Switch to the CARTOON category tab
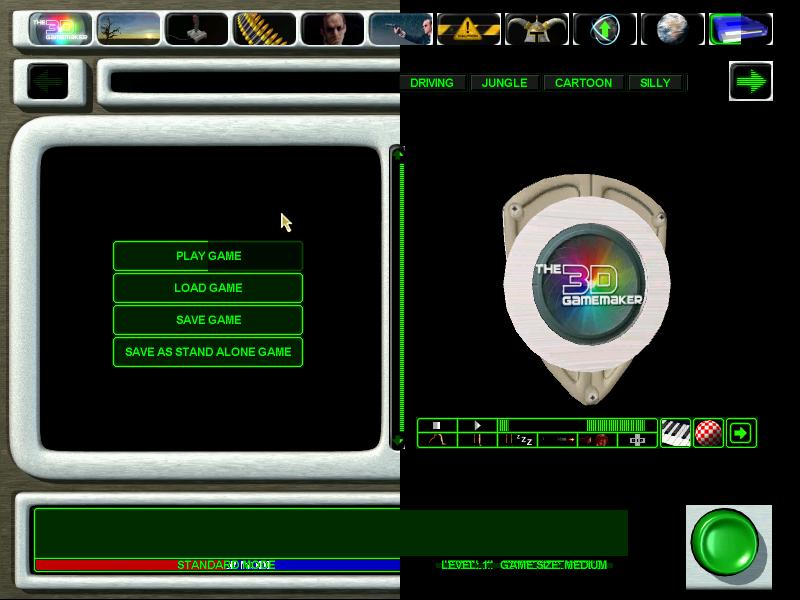800x600 pixels. (583, 83)
